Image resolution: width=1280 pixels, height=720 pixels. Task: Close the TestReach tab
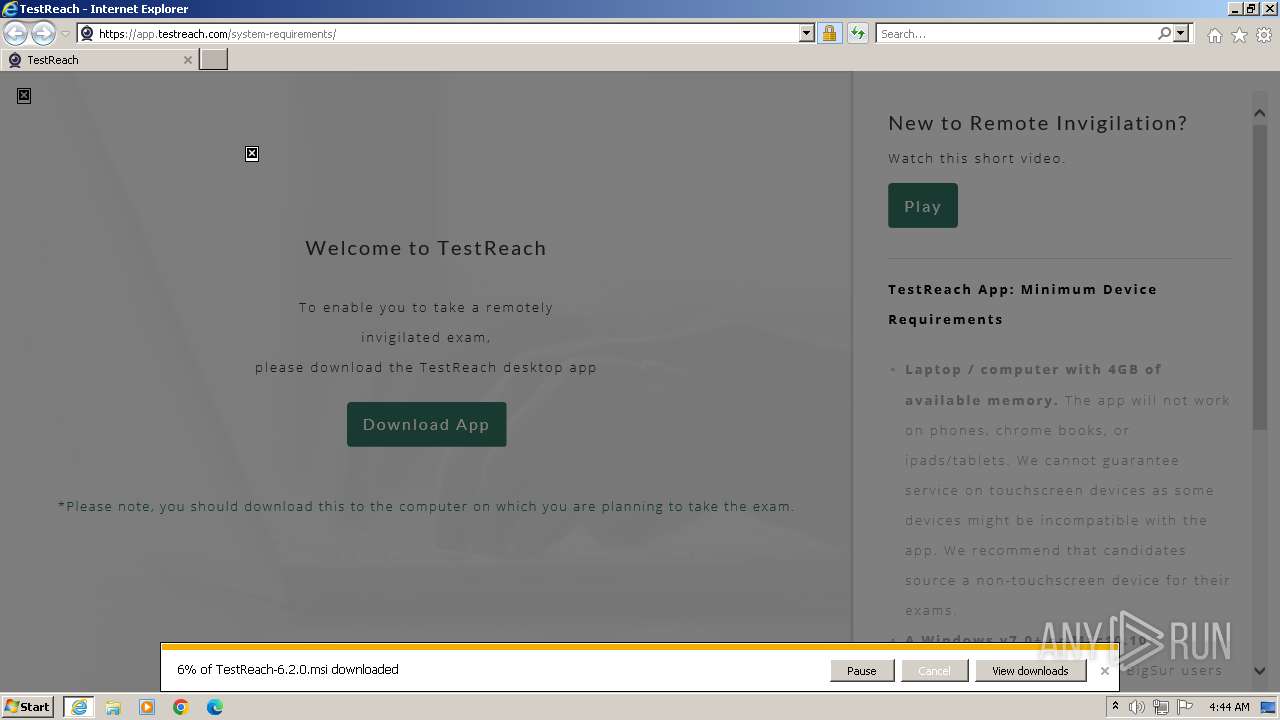coord(187,60)
